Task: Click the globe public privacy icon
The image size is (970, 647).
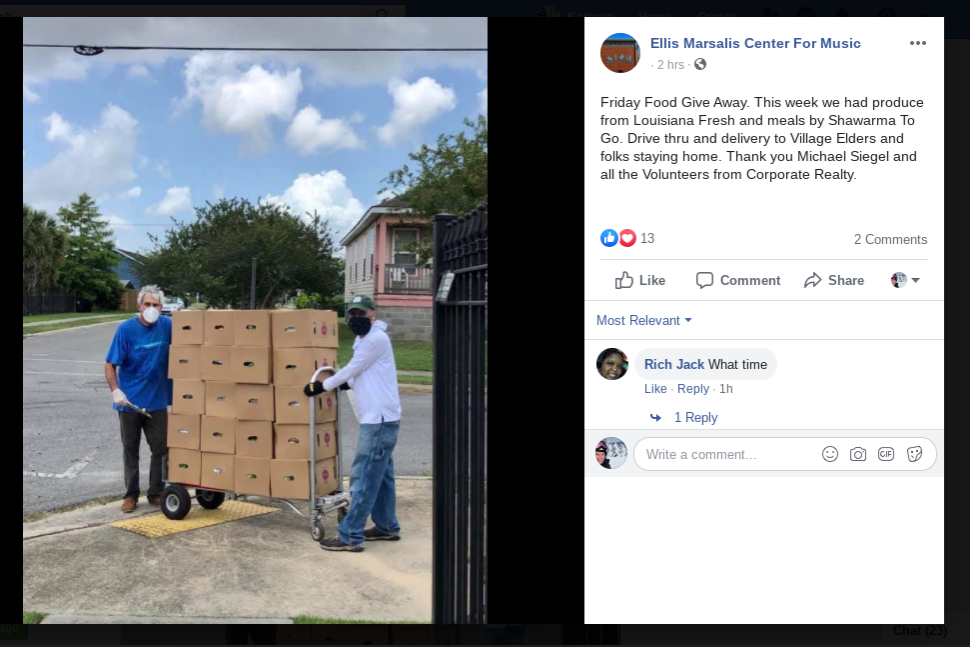Action: coord(700,64)
